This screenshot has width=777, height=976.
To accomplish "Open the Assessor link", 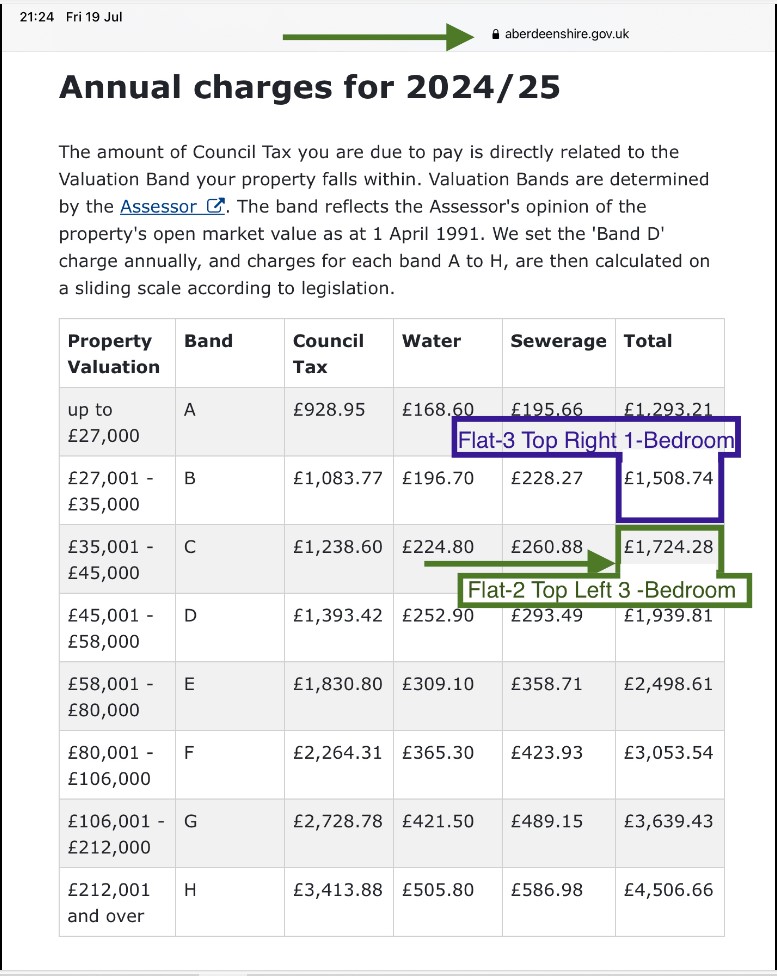I will click(158, 207).
